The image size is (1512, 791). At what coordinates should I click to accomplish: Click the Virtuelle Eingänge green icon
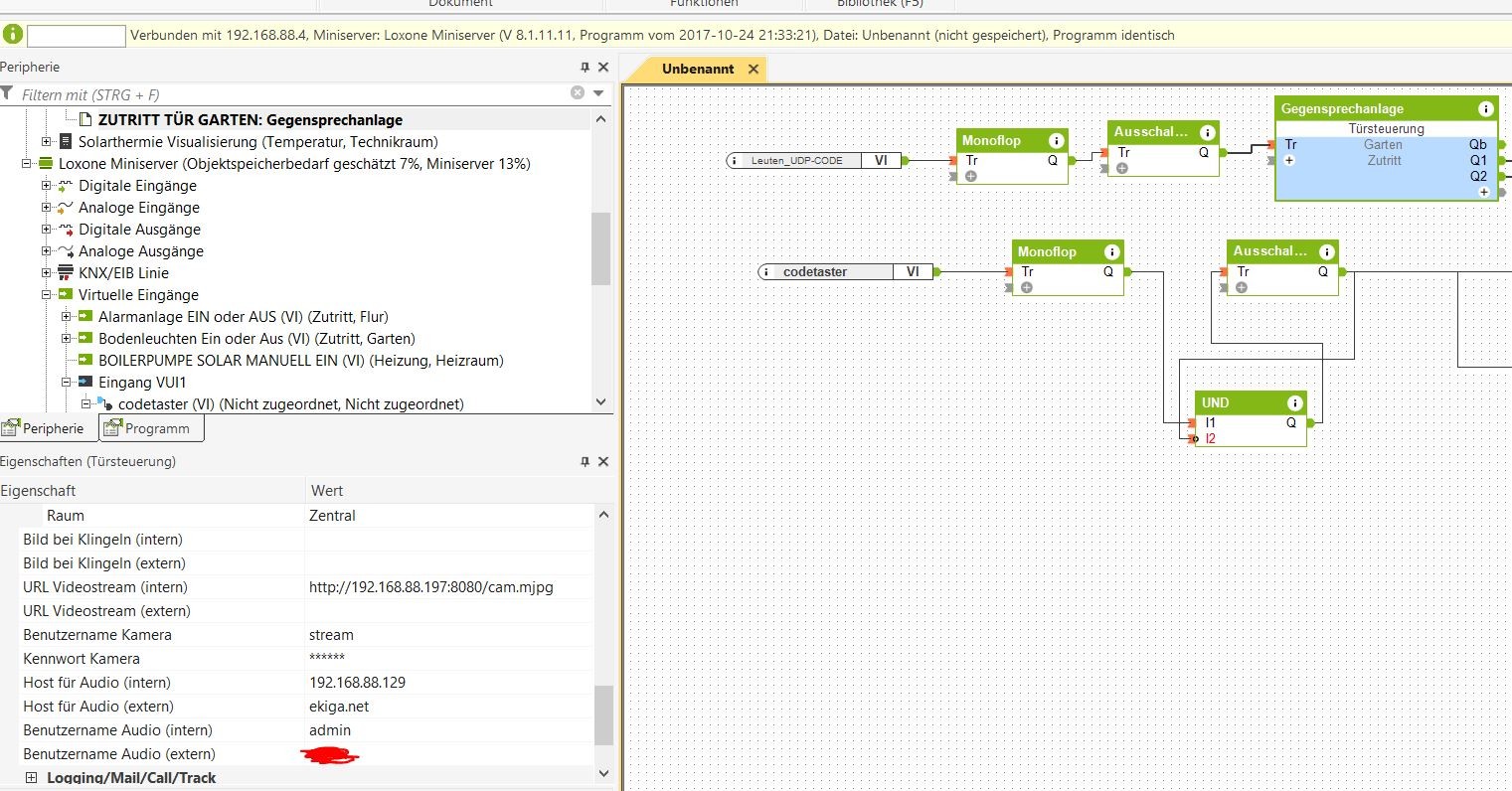66,294
